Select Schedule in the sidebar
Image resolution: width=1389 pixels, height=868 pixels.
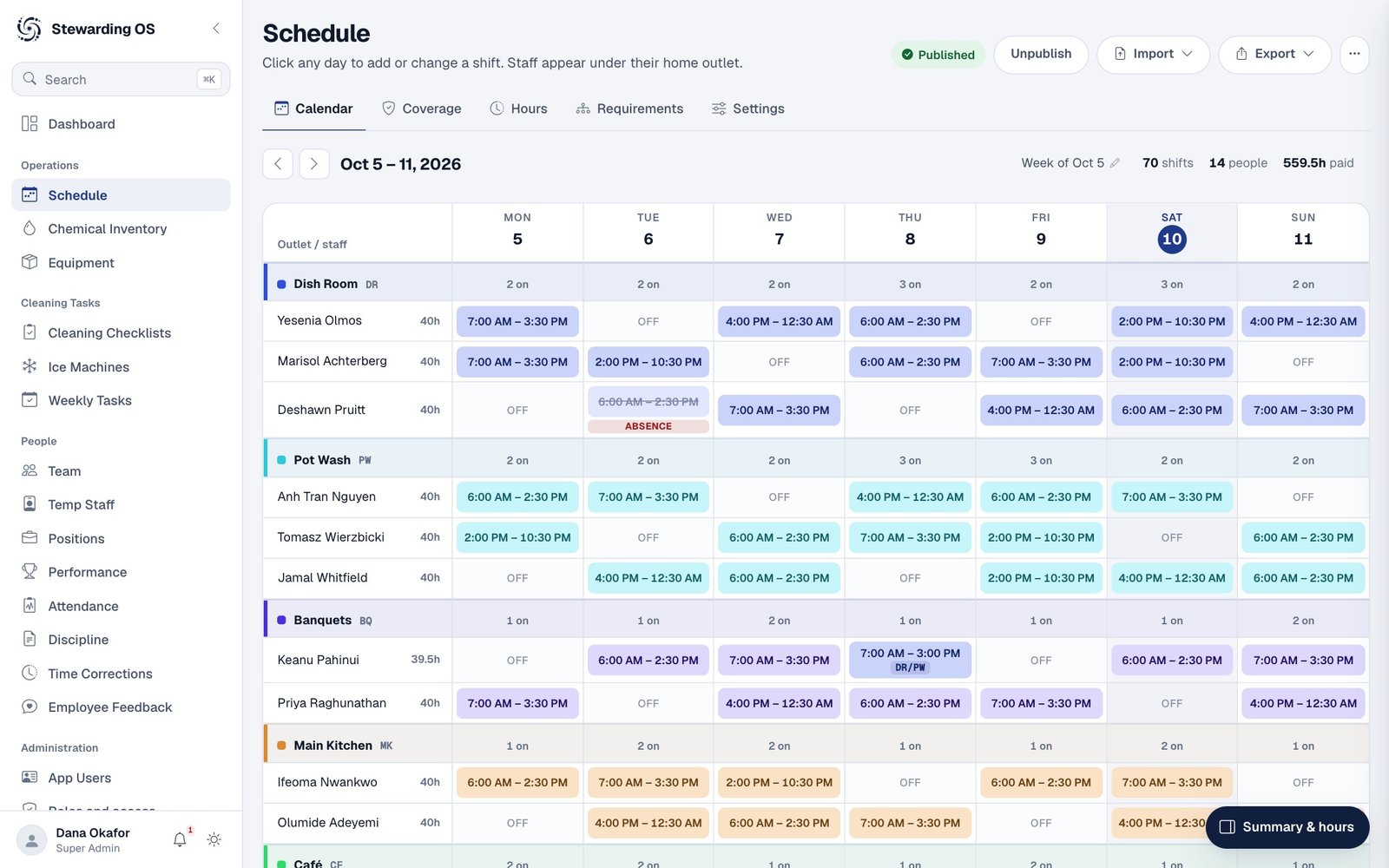click(121, 195)
